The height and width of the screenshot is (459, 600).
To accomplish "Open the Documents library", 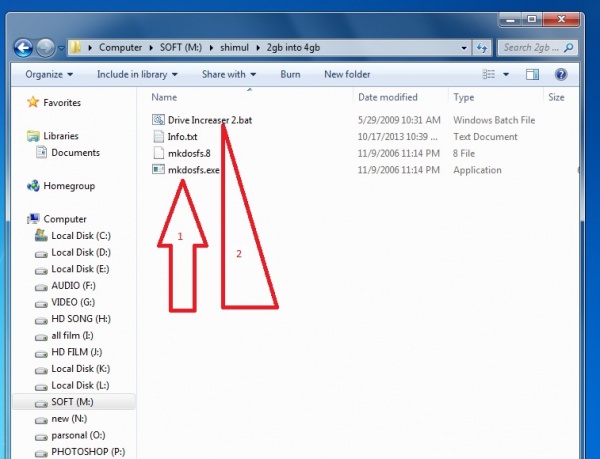I will pyautogui.click(x=75, y=153).
